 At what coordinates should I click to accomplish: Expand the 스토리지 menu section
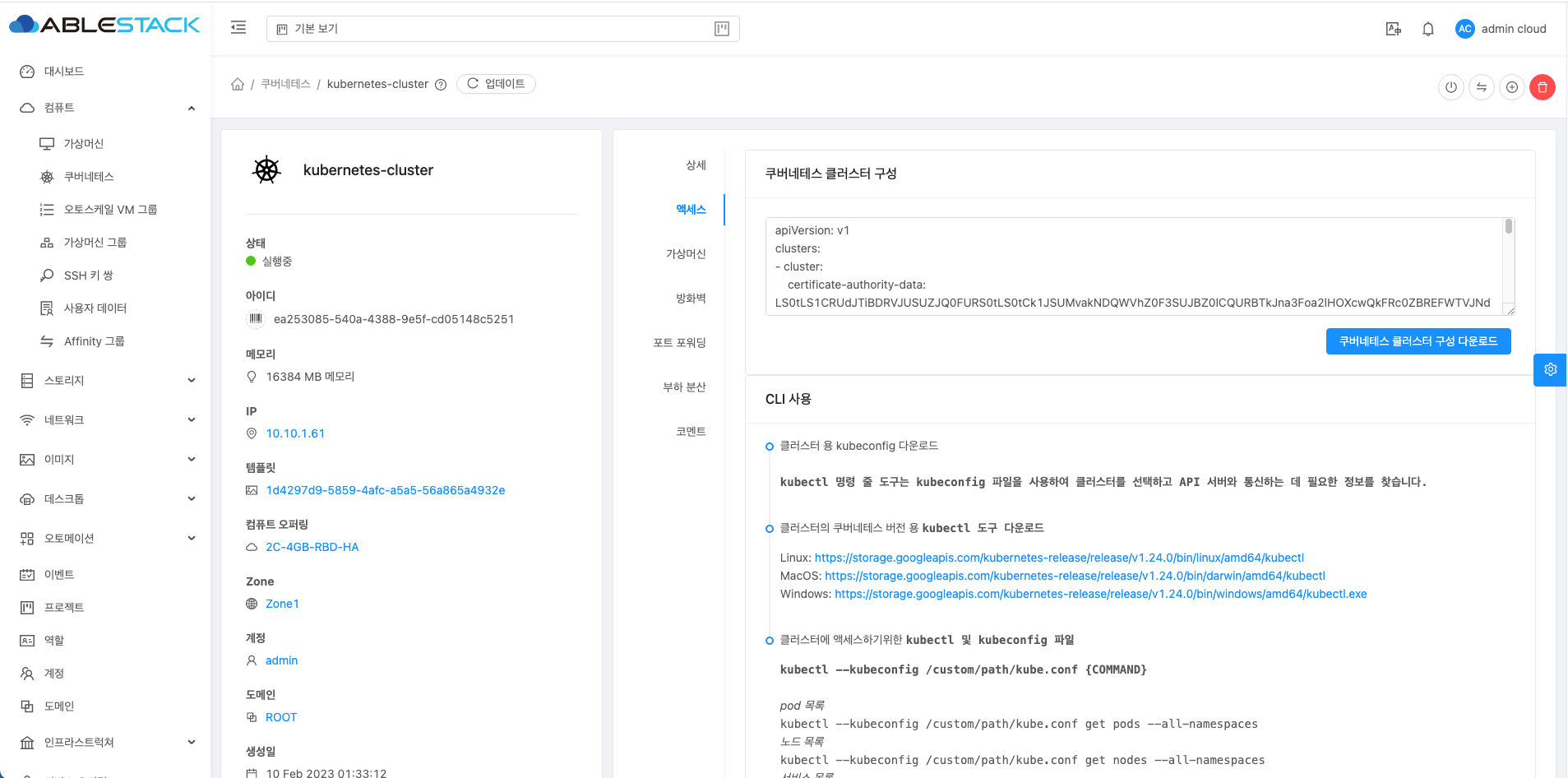point(191,381)
